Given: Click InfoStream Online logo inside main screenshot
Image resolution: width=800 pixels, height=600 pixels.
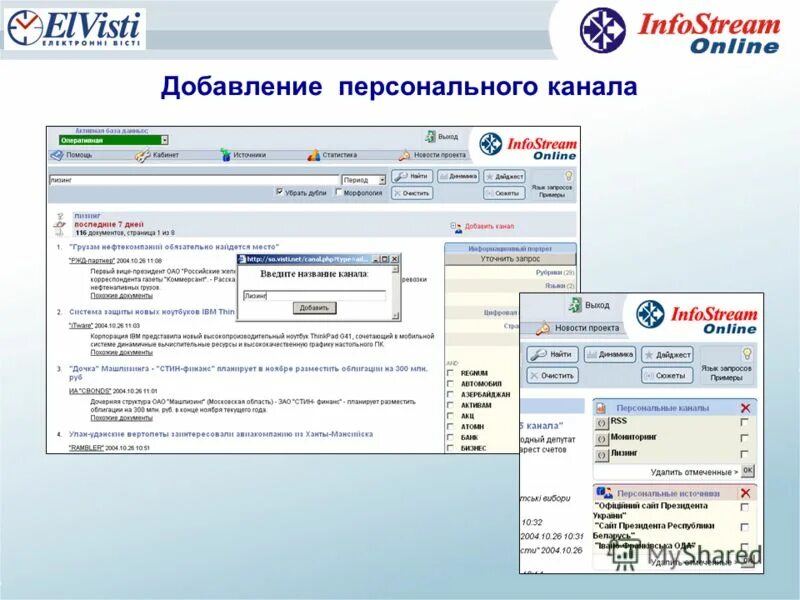Looking at the screenshot, I should (527, 146).
